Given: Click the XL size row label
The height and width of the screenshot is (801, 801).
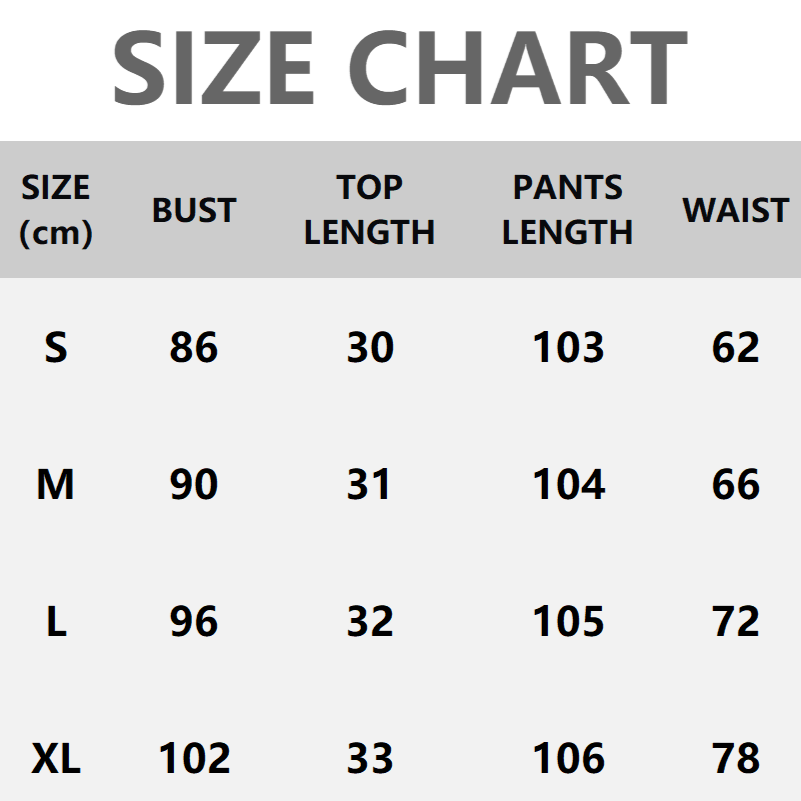Looking at the screenshot, I should pos(56,759).
